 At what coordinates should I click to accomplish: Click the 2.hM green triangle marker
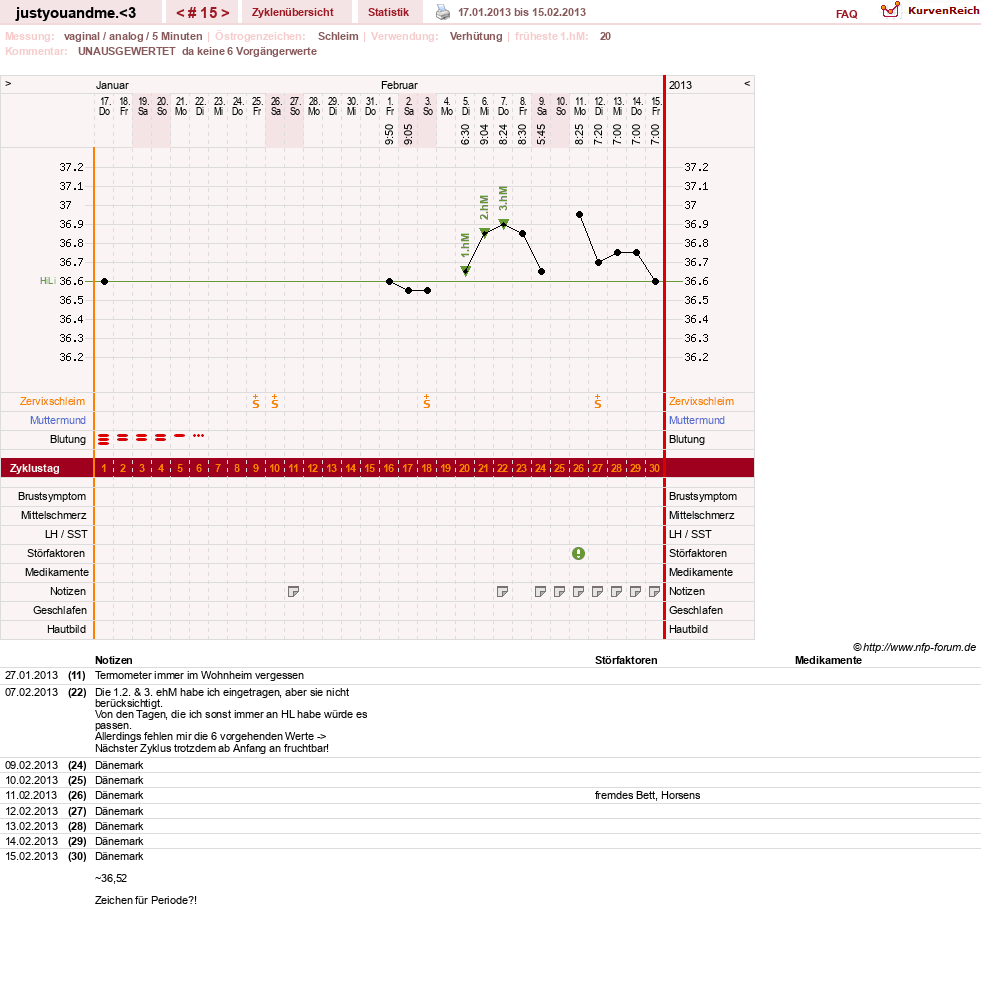click(x=484, y=232)
